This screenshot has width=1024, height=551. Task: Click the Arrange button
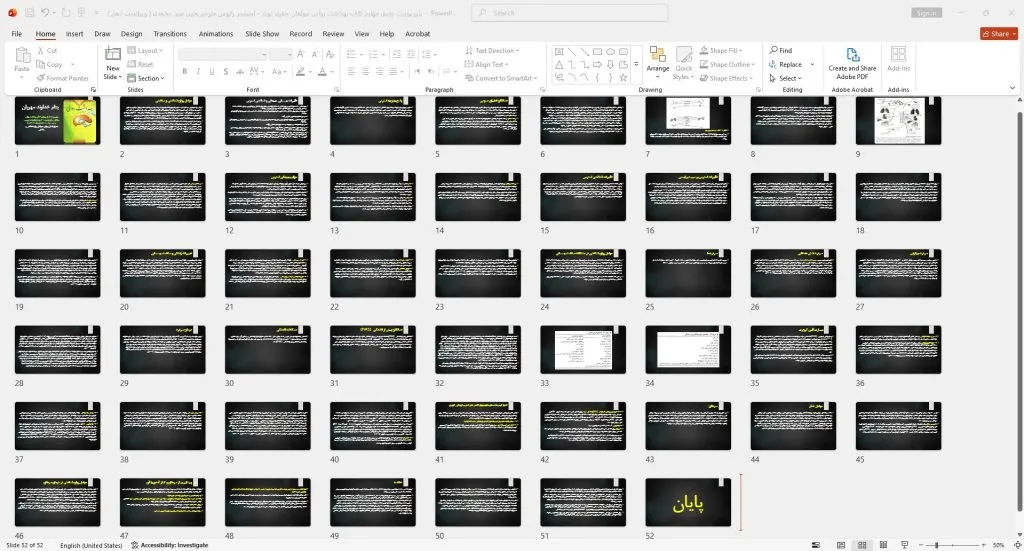658,63
